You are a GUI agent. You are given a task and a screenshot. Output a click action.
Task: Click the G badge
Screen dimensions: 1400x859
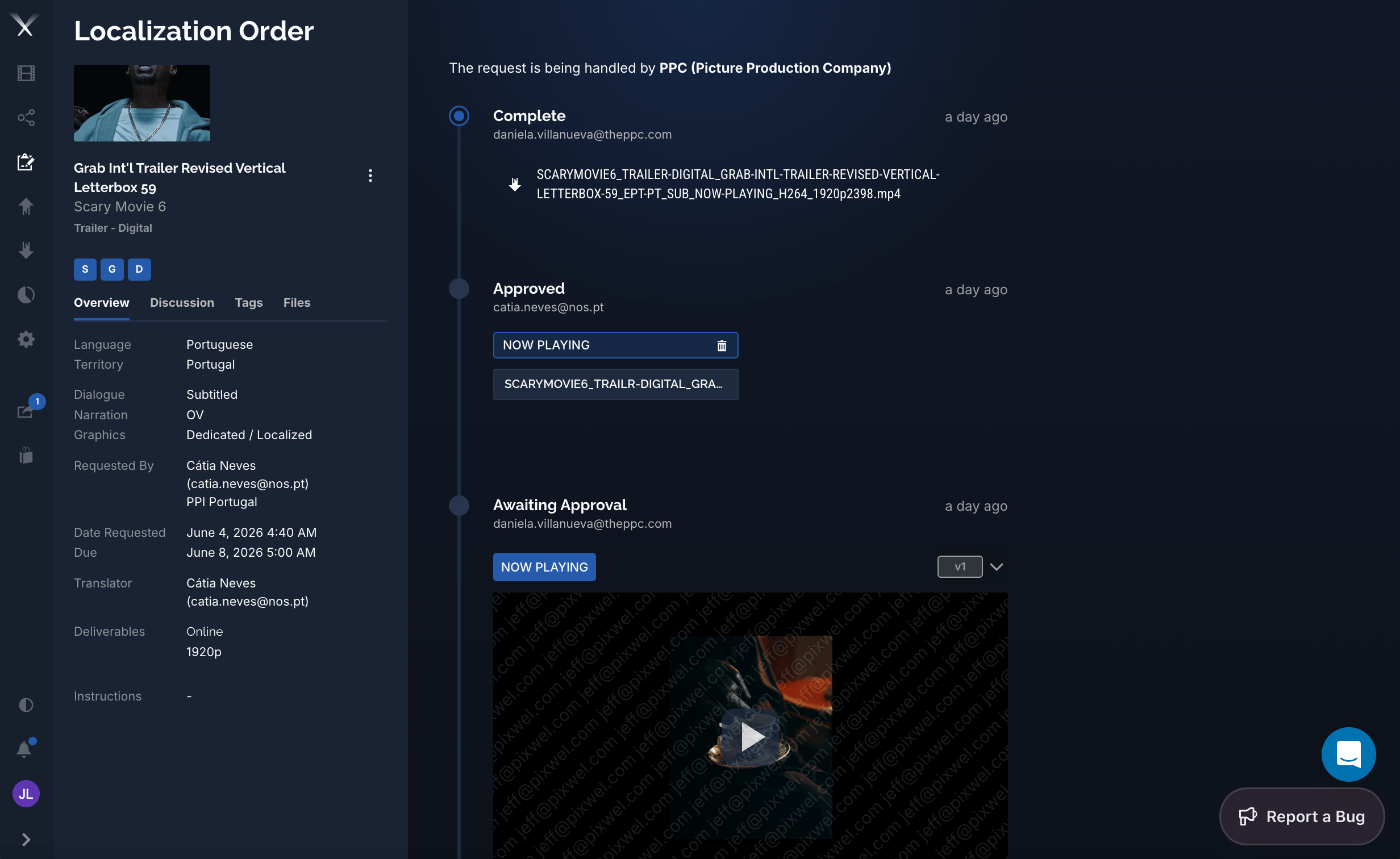click(112, 269)
